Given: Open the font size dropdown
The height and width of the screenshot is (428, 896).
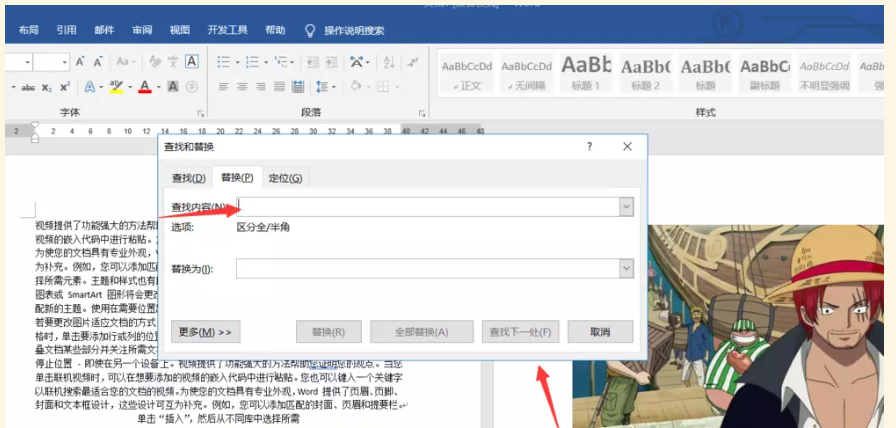Looking at the screenshot, I should (65, 62).
